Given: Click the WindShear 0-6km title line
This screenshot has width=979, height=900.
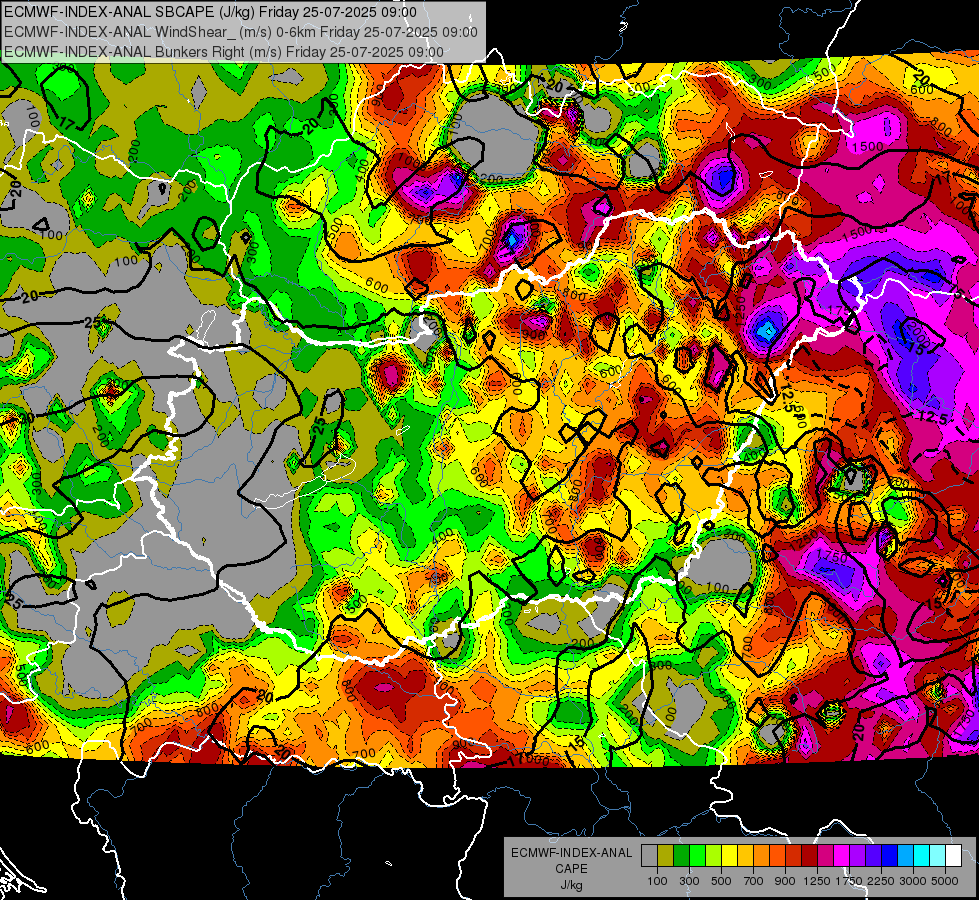Looking at the screenshot, I should (x=240, y=32).
